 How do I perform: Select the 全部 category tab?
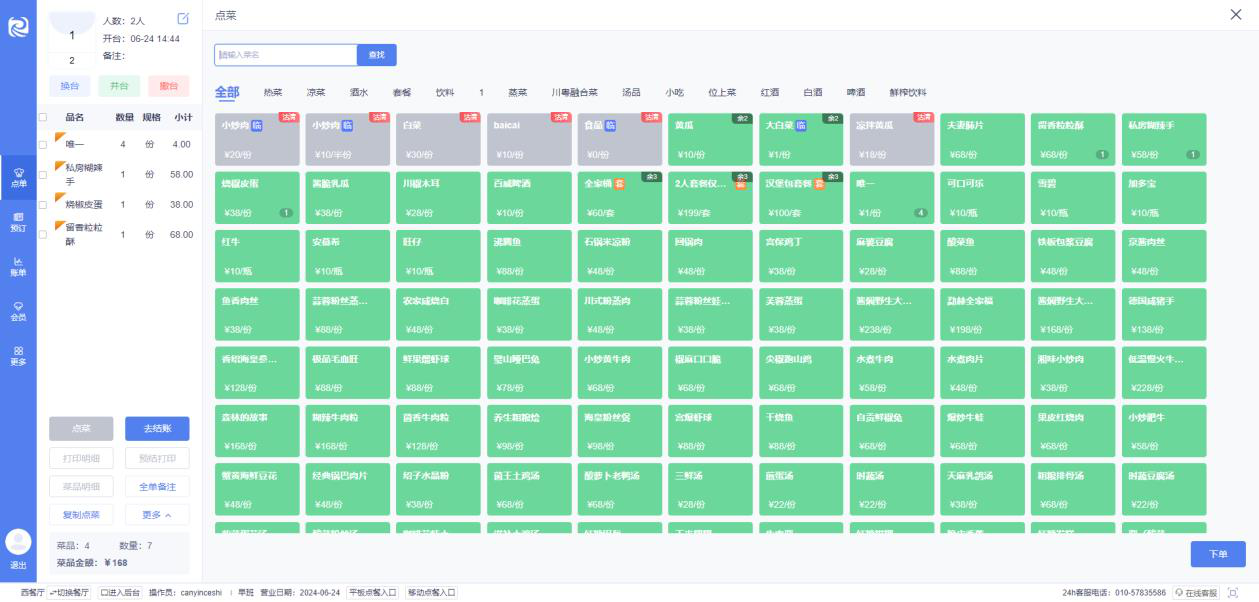pos(227,92)
